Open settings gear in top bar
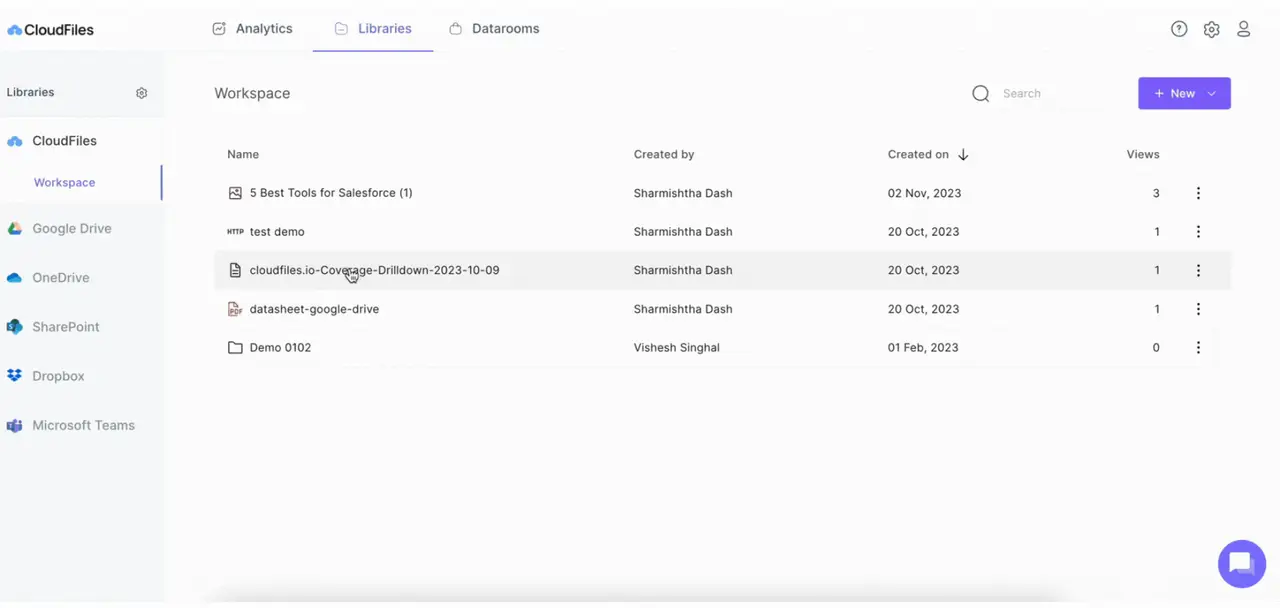 pyautogui.click(x=1211, y=29)
